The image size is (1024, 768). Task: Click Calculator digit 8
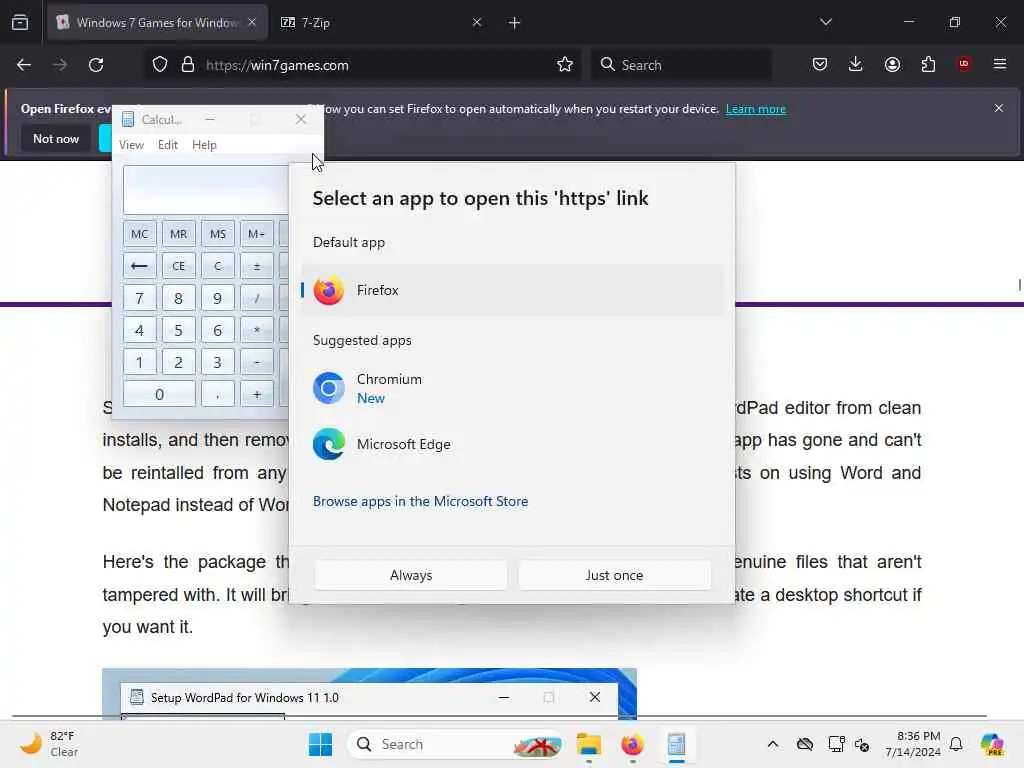point(178,298)
